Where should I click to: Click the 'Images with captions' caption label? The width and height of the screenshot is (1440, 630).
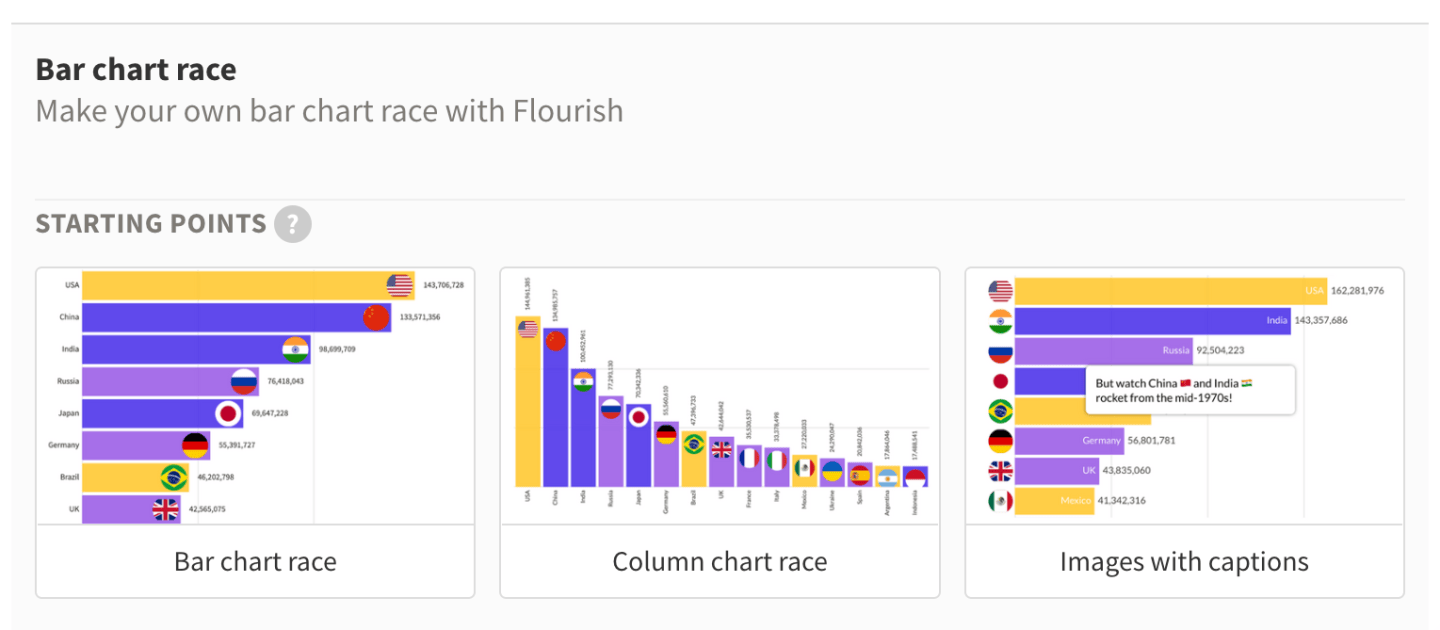1184,562
